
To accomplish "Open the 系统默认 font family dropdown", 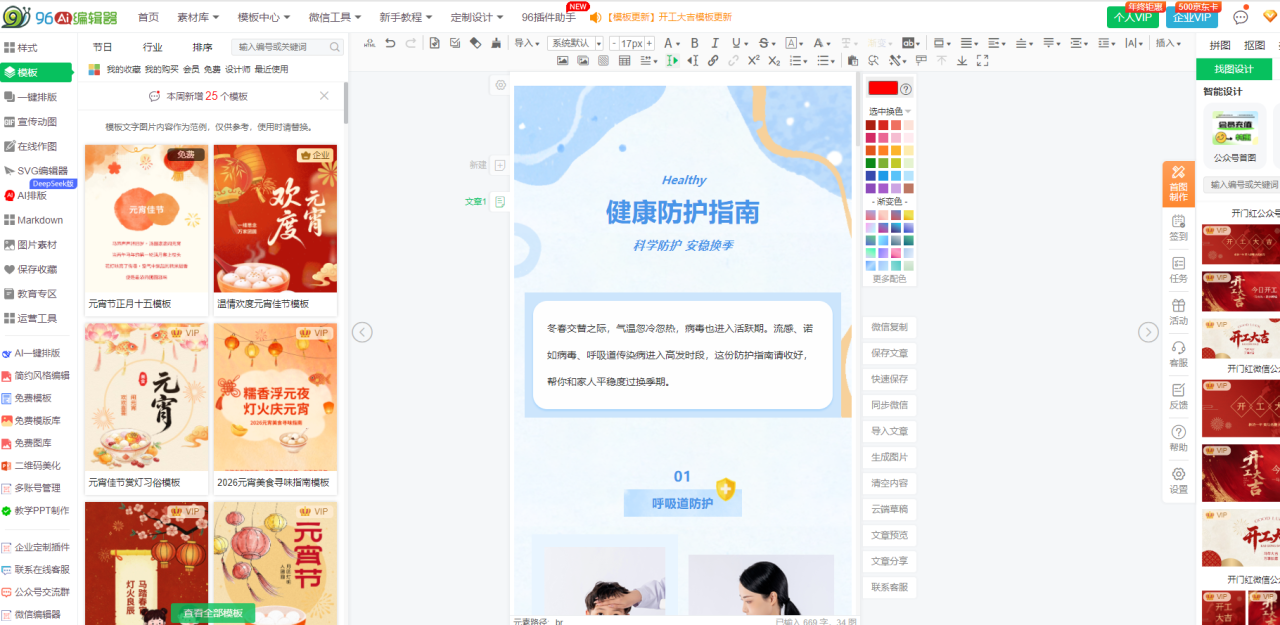I will pyautogui.click(x=575, y=43).
